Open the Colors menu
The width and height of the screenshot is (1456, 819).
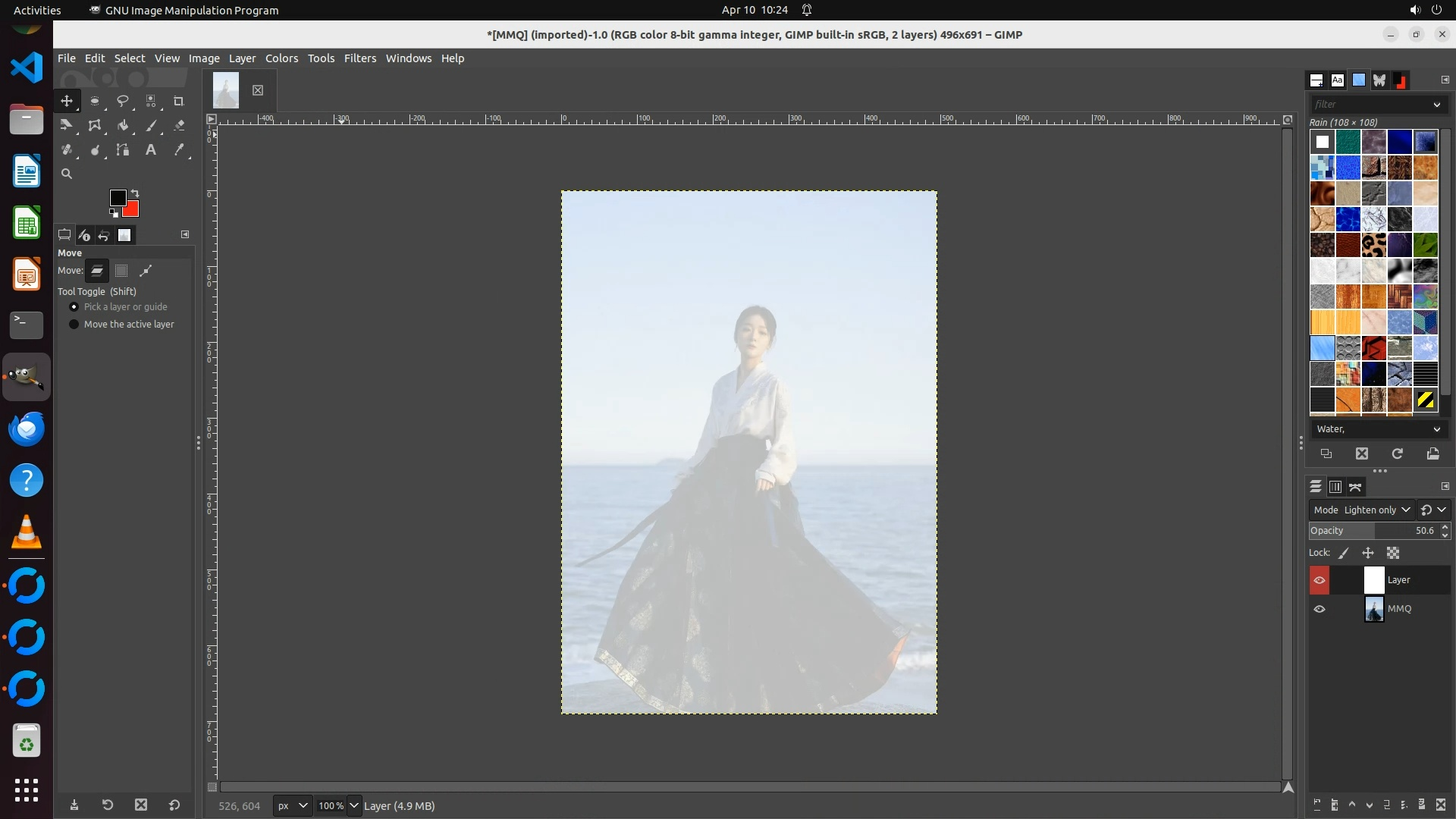coord(281,58)
